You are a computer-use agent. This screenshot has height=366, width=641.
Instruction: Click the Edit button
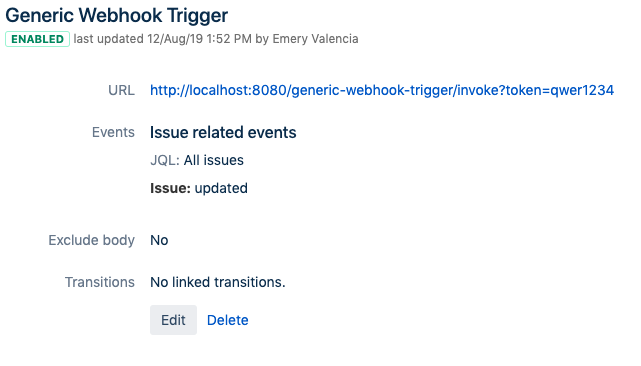pos(173,320)
